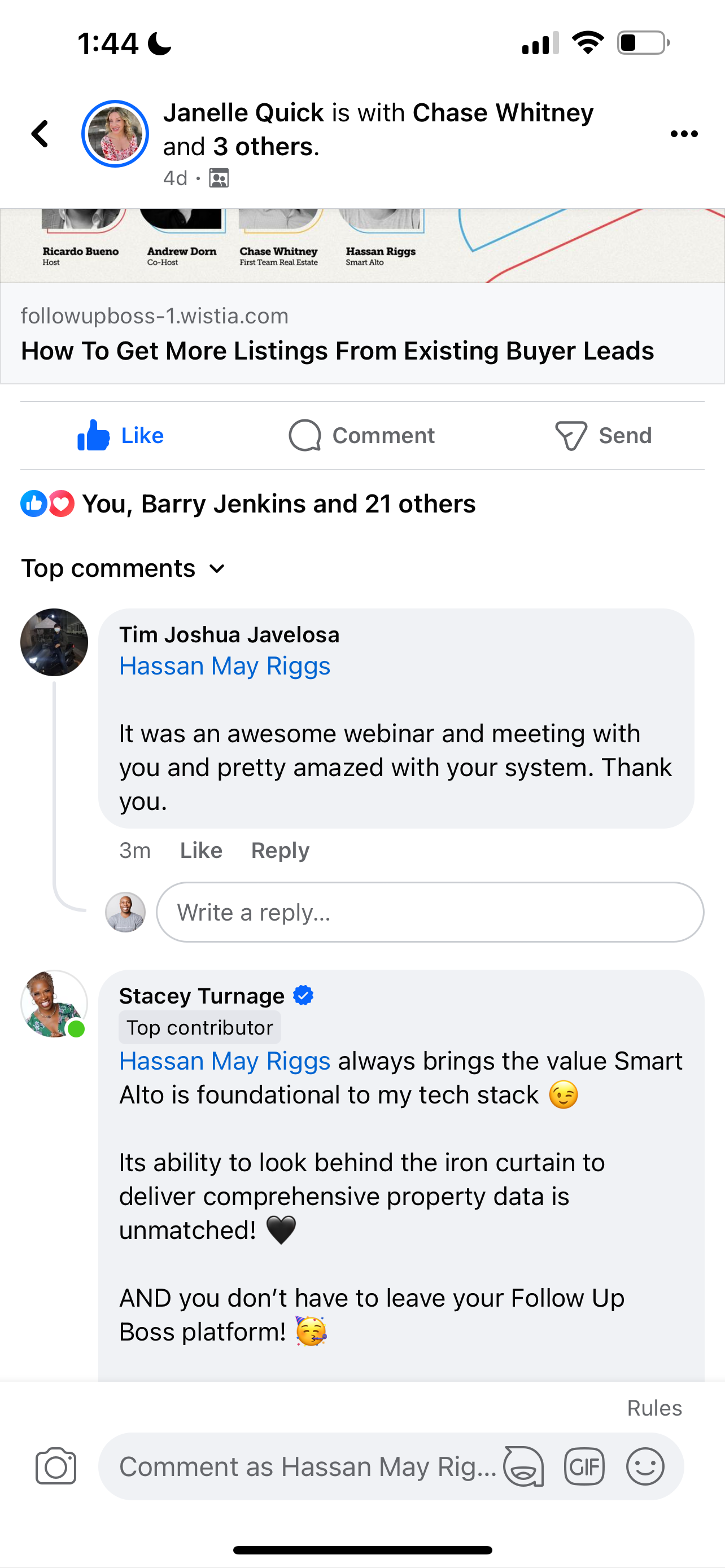Open the GIF picker
This screenshot has height=1568, width=725.
(x=584, y=1466)
